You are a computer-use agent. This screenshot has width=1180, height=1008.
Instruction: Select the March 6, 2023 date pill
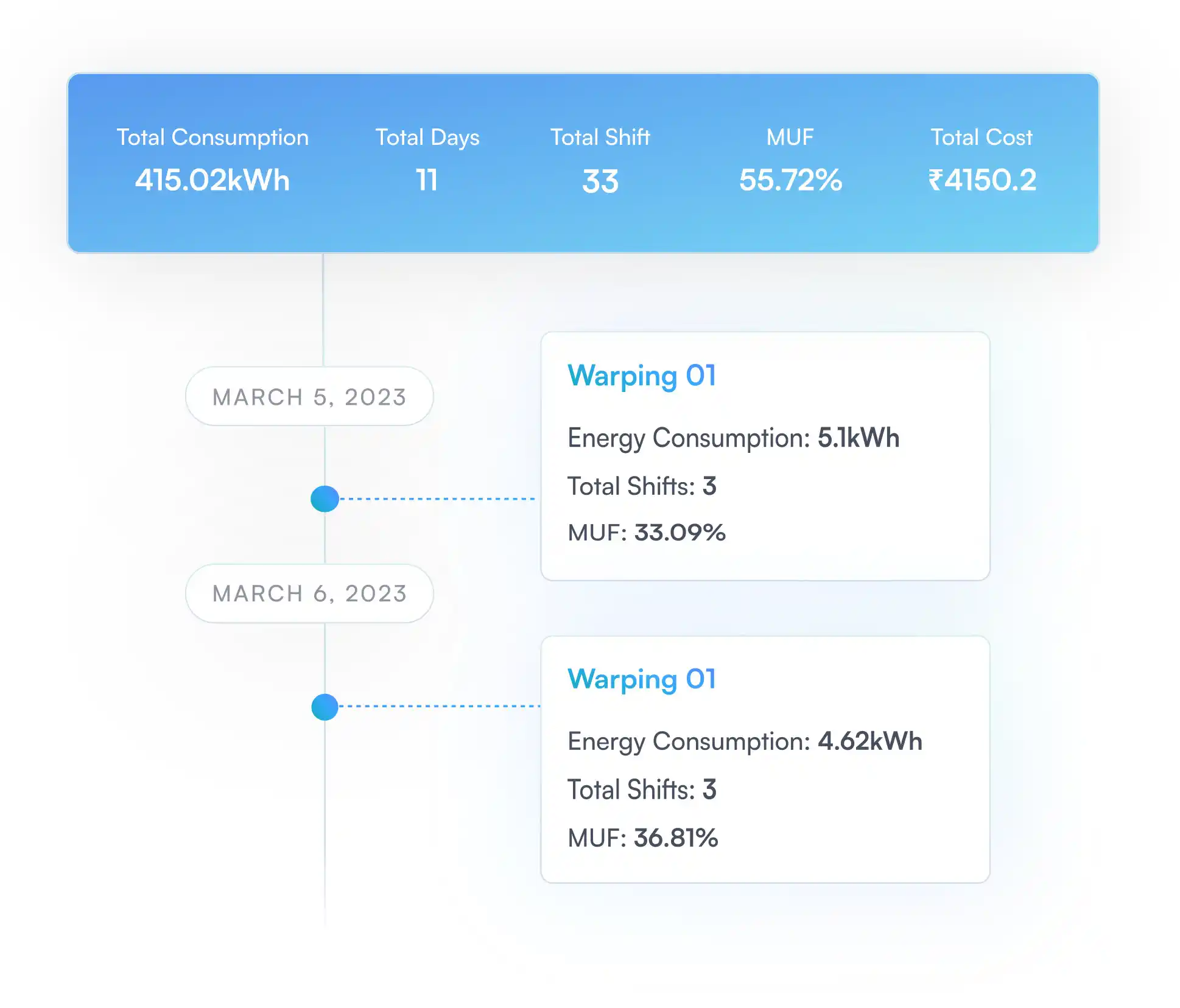click(309, 593)
